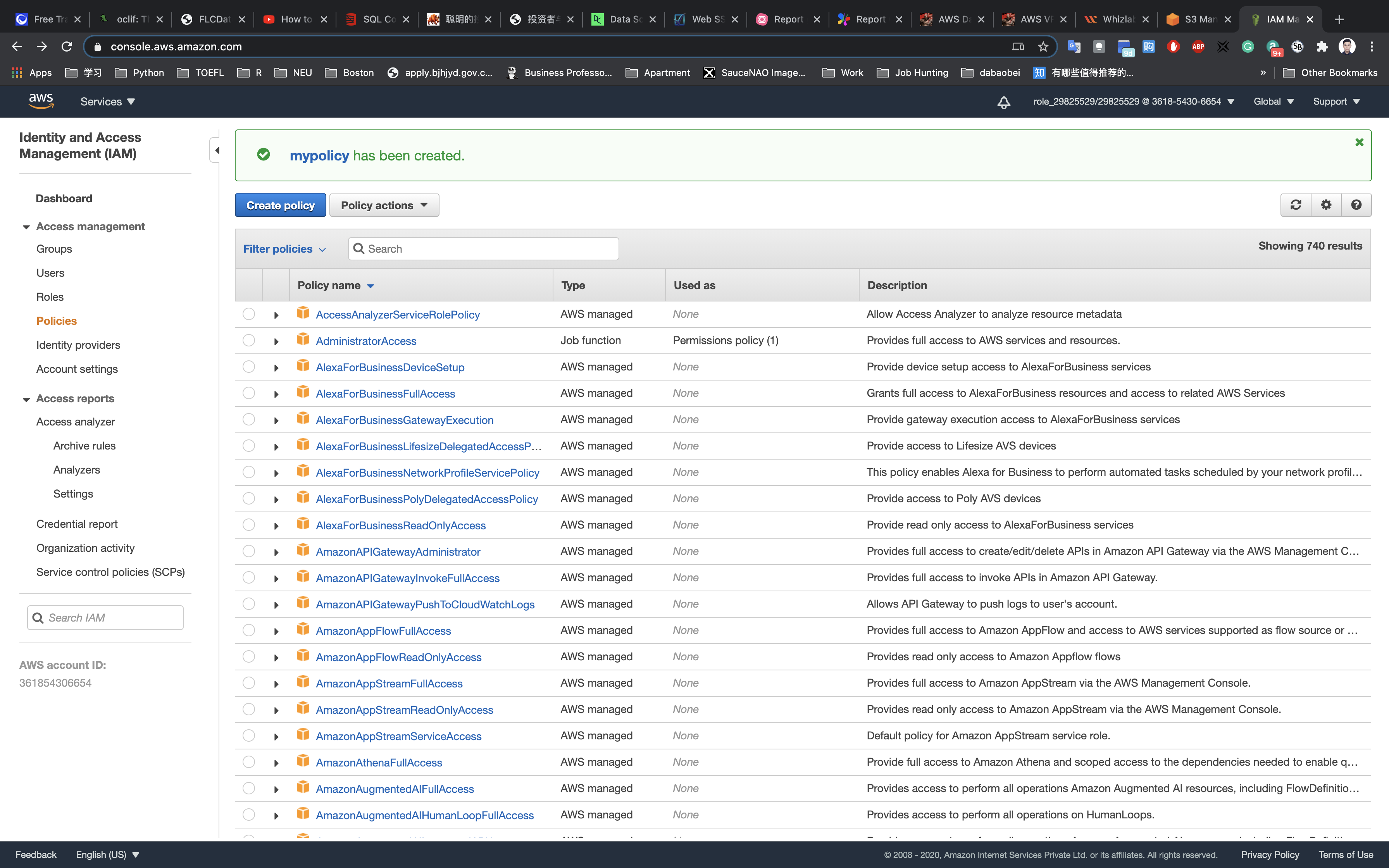
Task: Click the refresh policies icon
Action: coord(1296,205)
